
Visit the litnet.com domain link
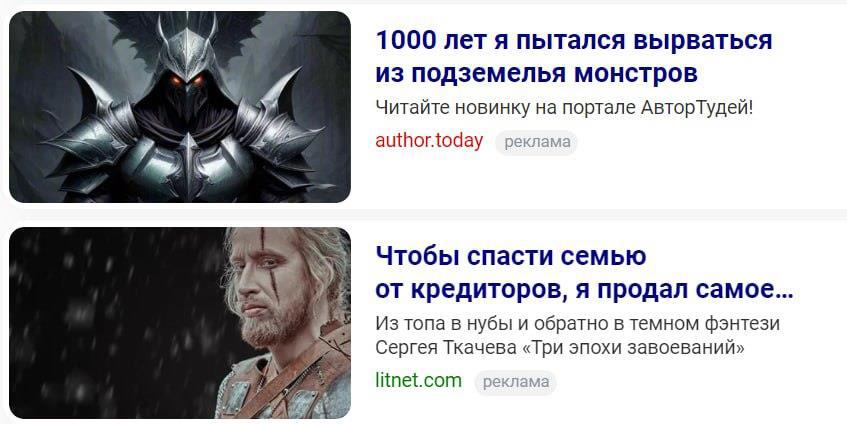click(x=419, y=380)
